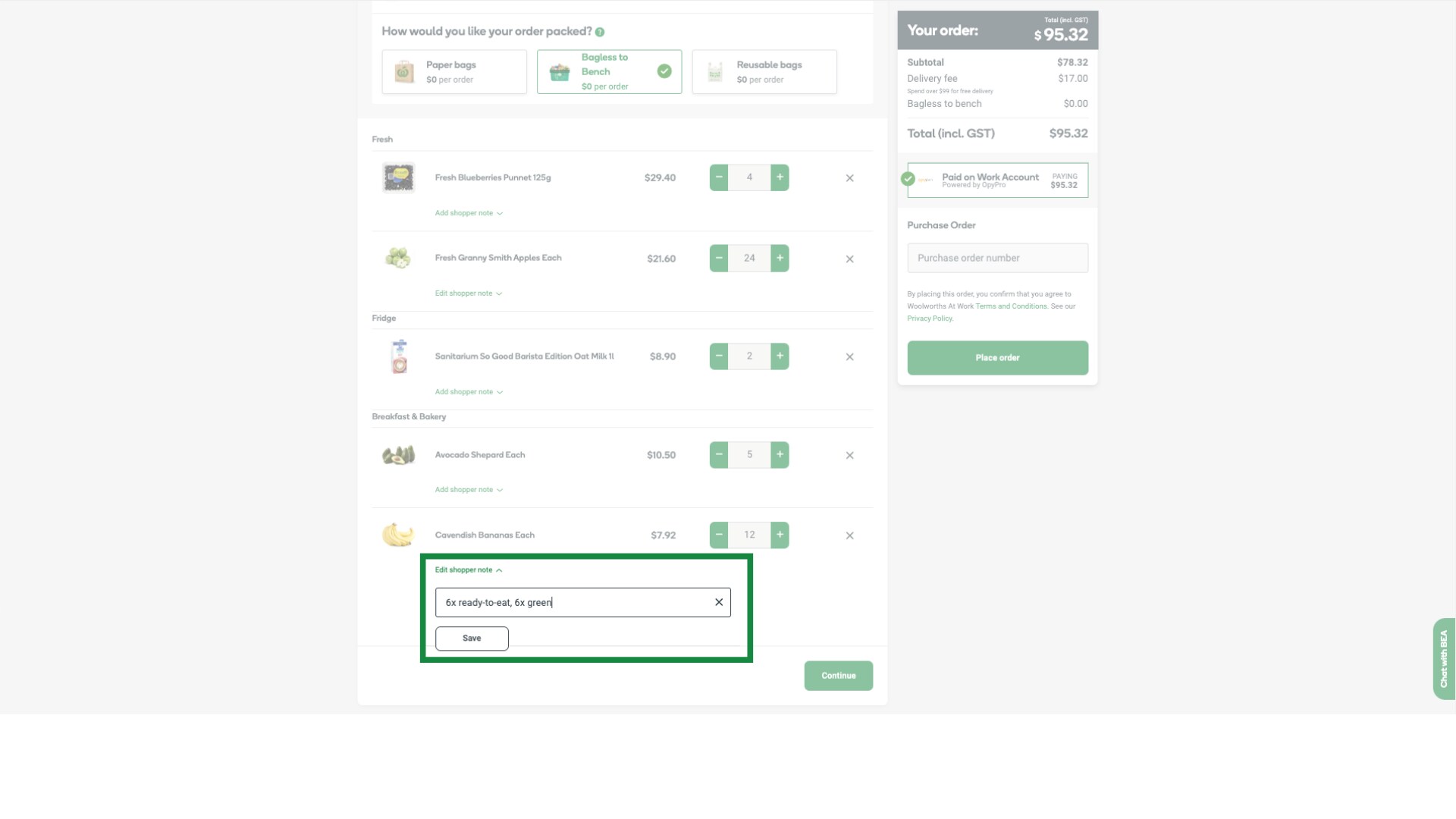Increase Fresh Blueberries Punnet quantity with plus

780,177
